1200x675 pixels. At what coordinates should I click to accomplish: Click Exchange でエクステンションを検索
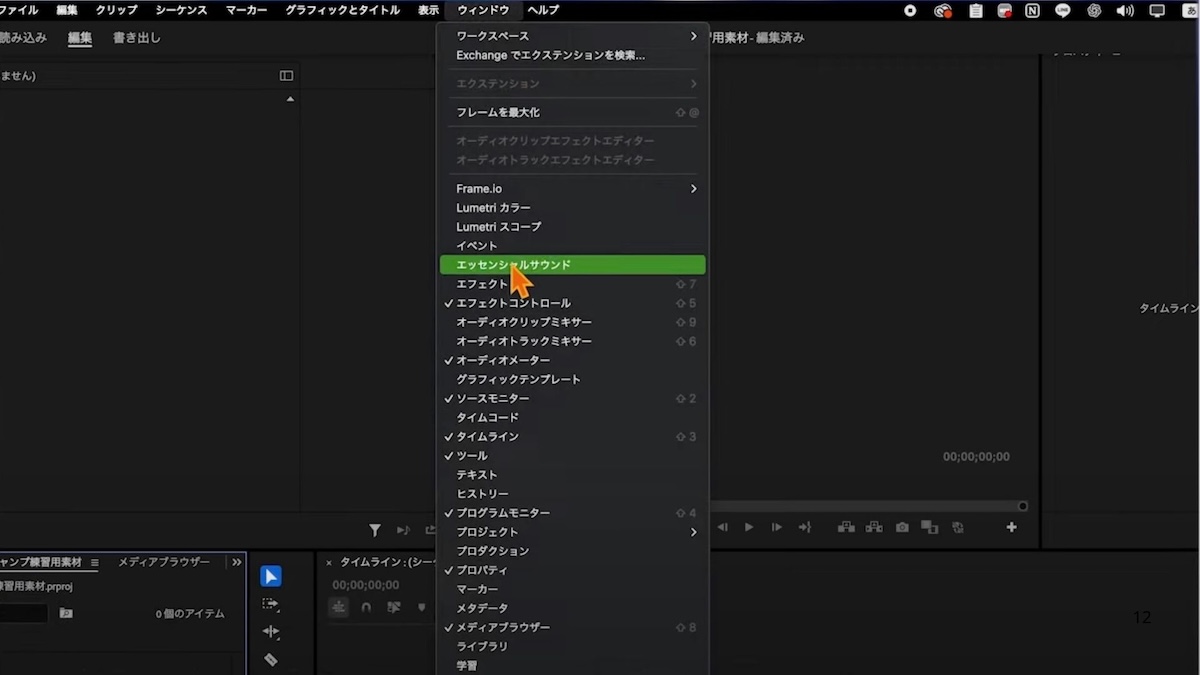pyautogui.click(x=573, y=55)
